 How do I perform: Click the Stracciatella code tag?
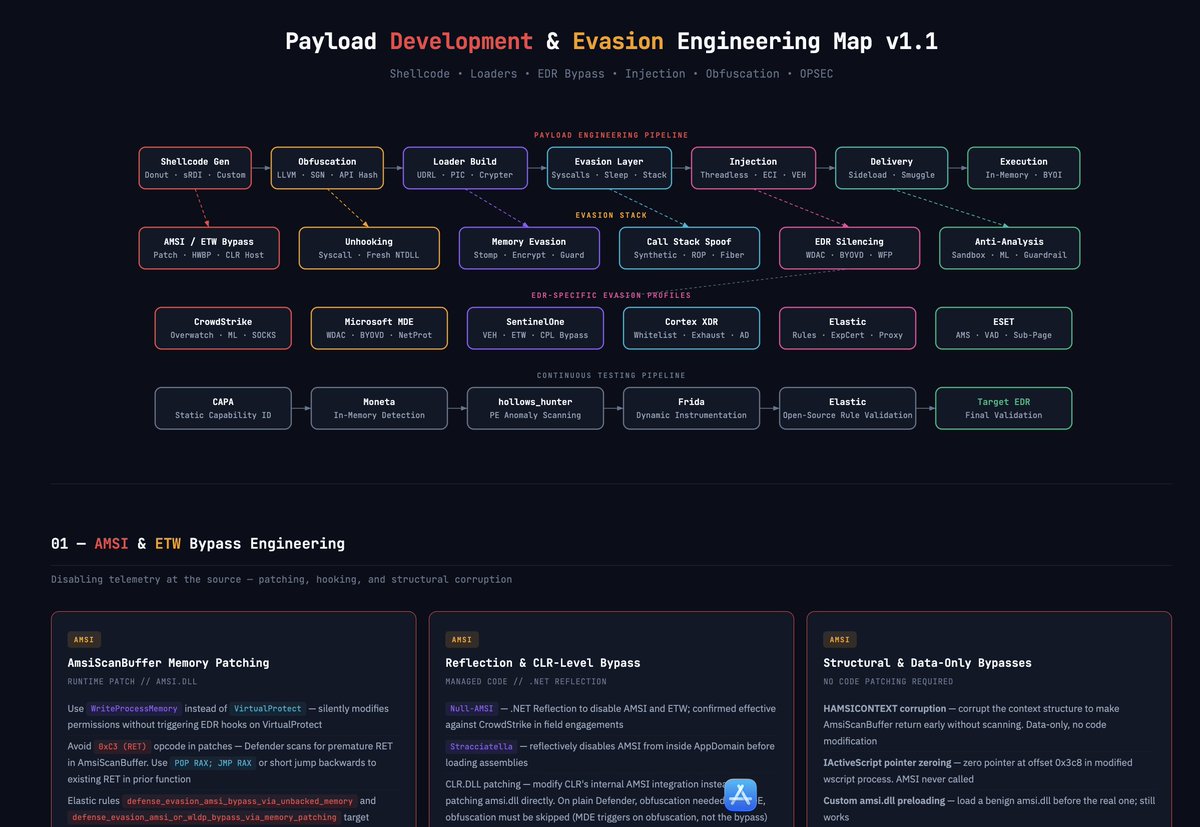point(480,746)
